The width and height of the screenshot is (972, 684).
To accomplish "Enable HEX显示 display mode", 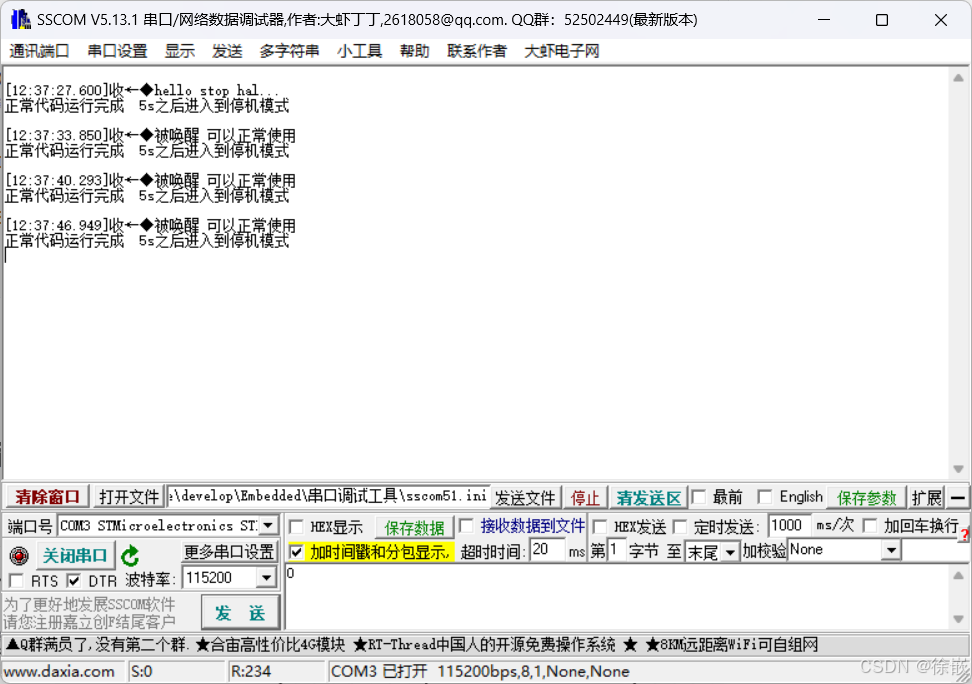I will (297, 527).
